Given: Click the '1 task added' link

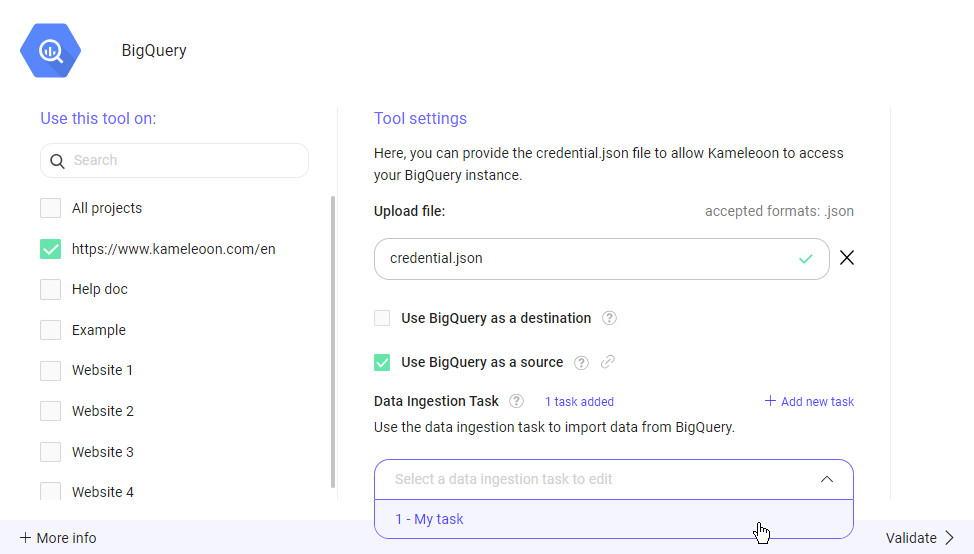Looking at the screenshot, I should [579, 402].
